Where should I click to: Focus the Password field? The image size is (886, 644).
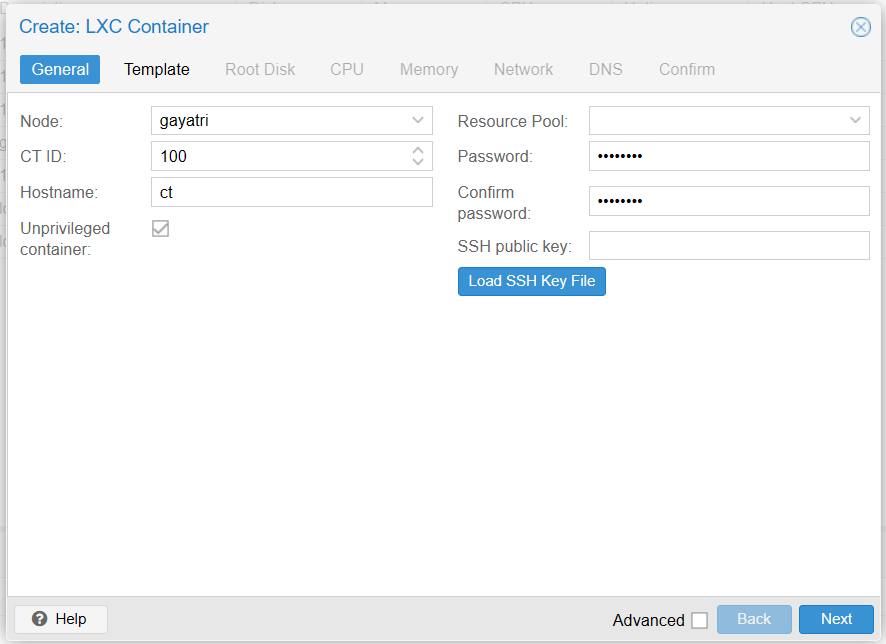coord(729,156)
